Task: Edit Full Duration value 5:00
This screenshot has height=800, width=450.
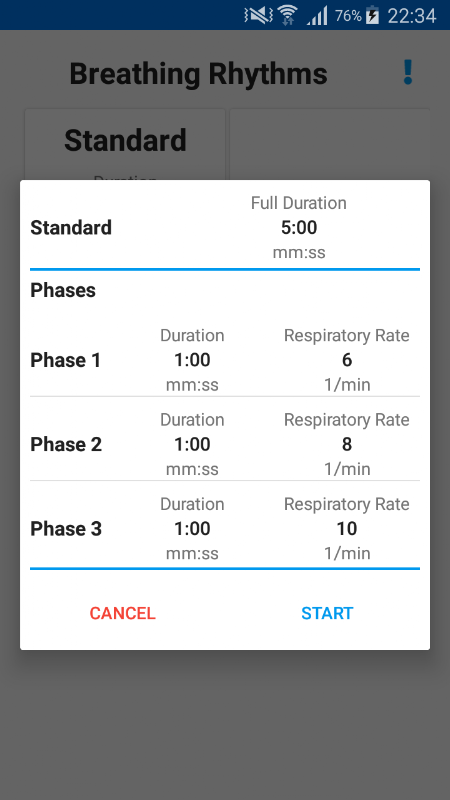Action: coord(299,228)
